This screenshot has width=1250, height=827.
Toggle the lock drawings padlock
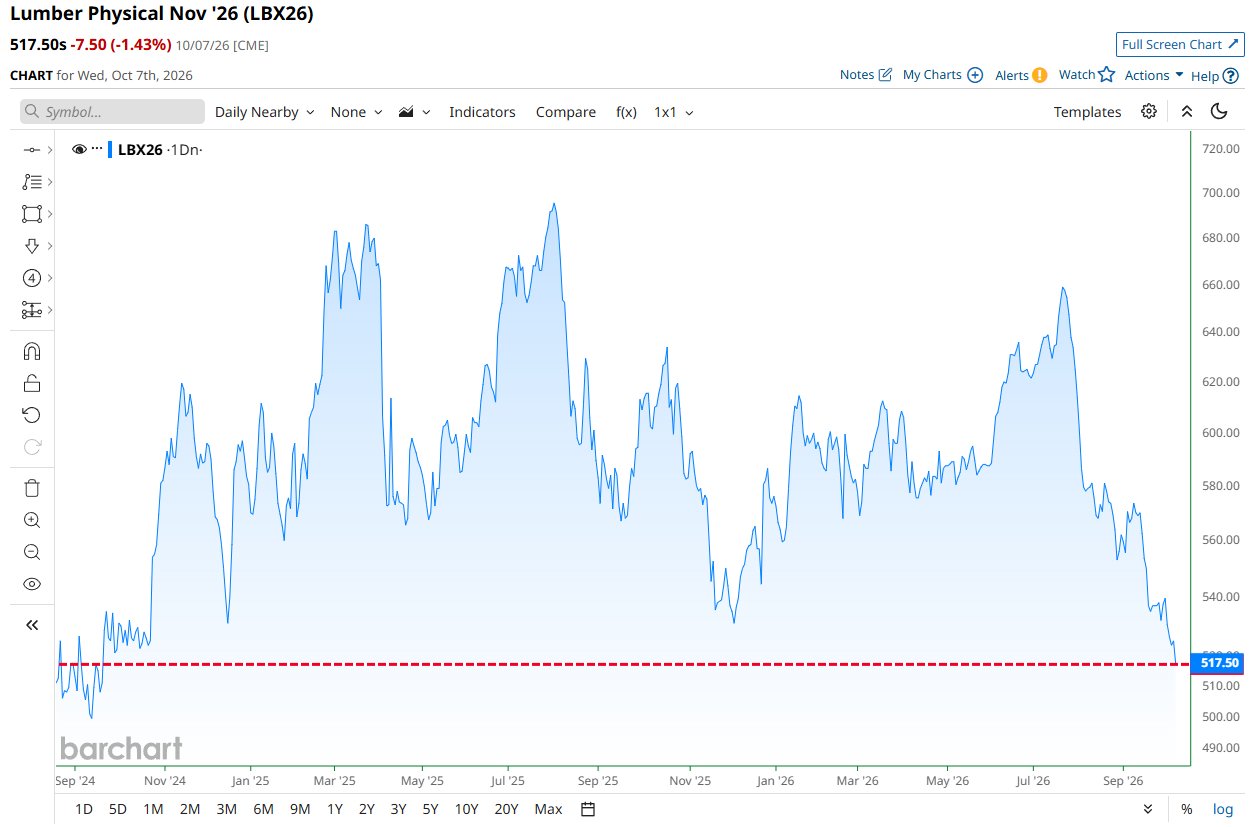pos(31,383)
